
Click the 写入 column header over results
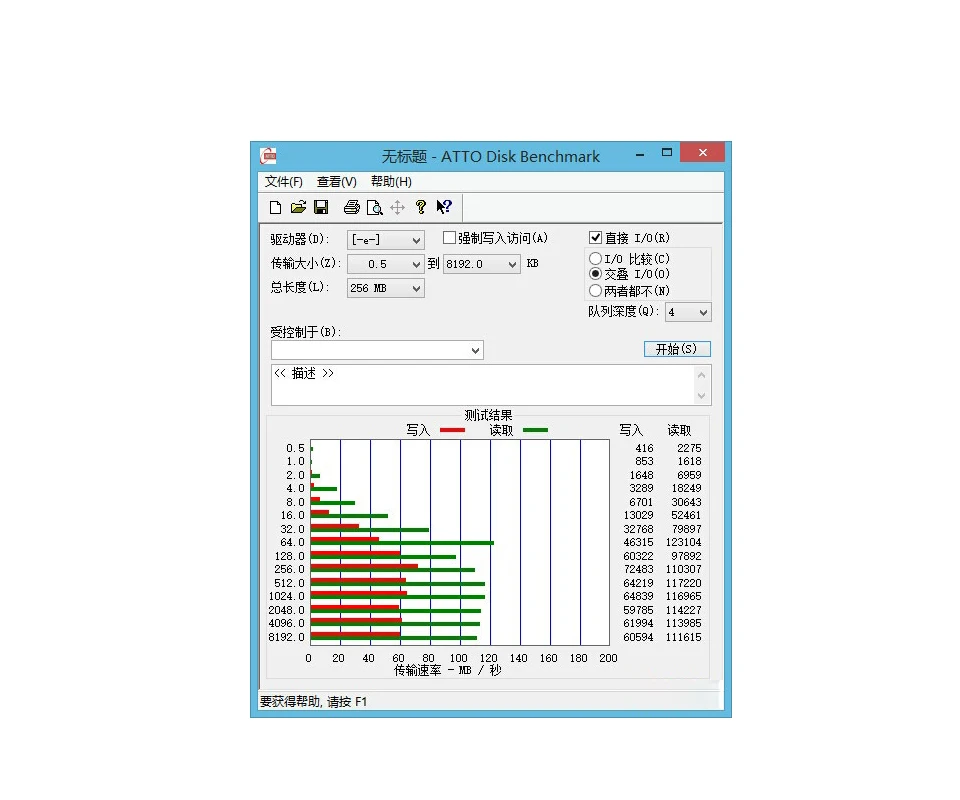point(631,430)
